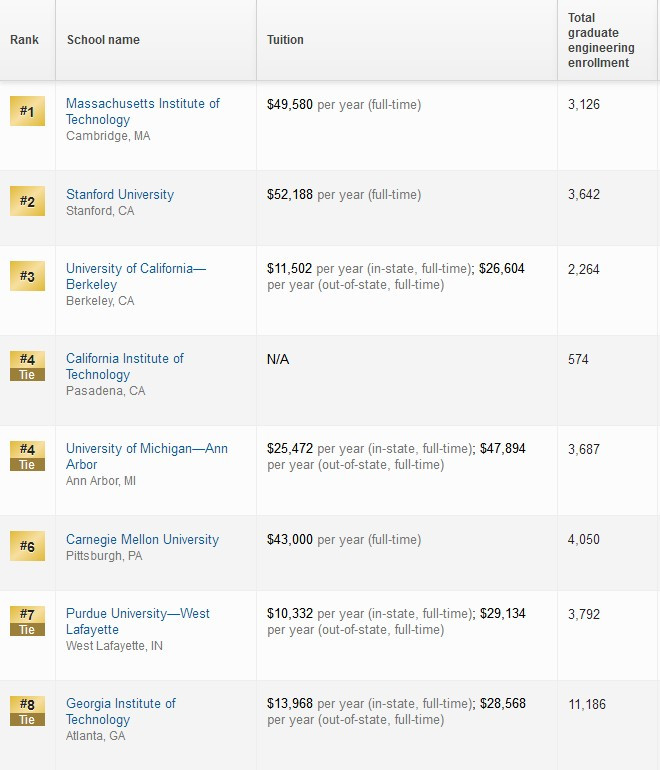Open Massachusetts Institute of Technology link
Screen dimensions: 660x770
click(143, 111)
